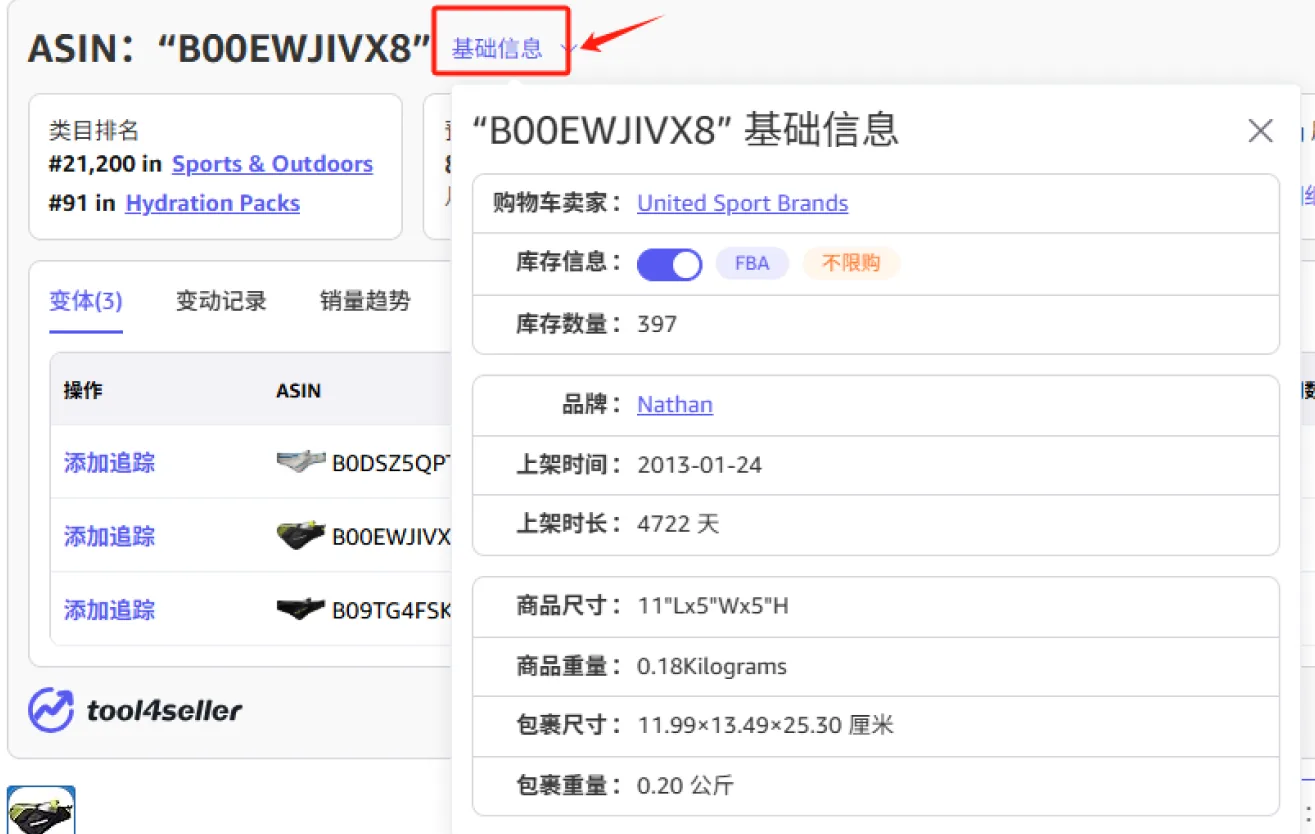The width and height of the screenshot is (1315, 834).
Task: Switch to the 销量趋势 tab
Action: [x=365, y=300]
